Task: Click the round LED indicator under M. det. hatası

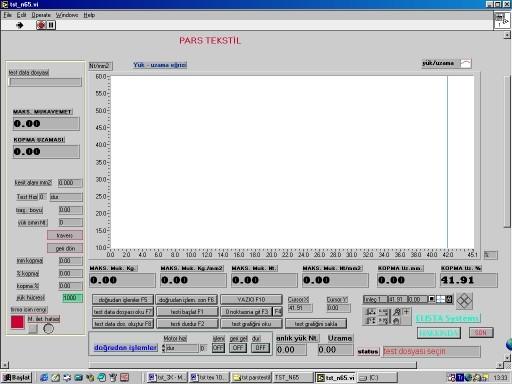Action: pos(48,329)
